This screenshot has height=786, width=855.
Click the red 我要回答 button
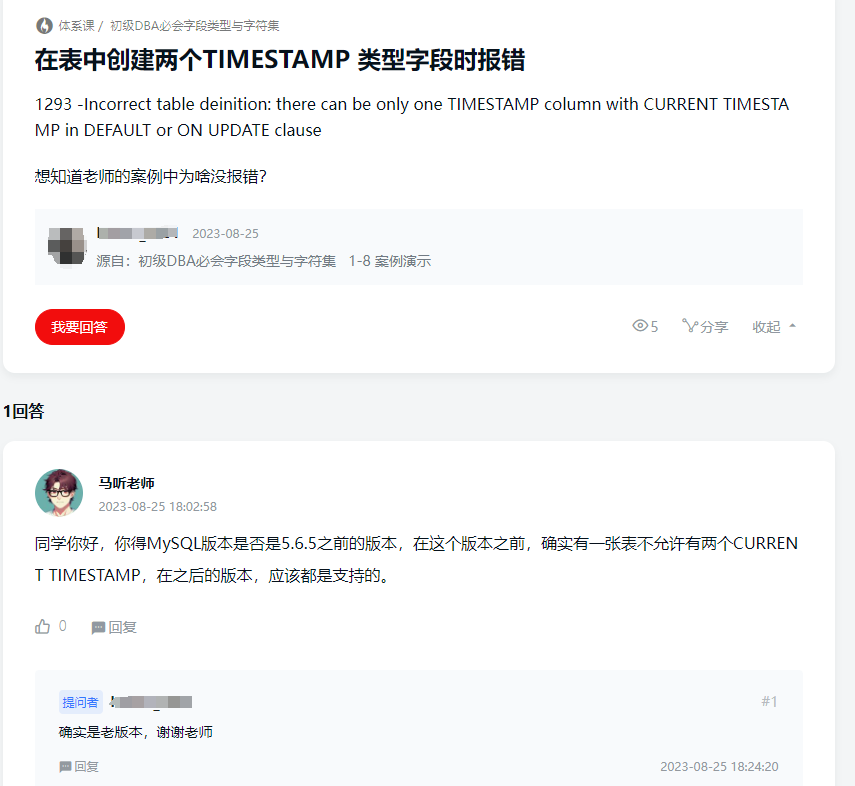pos(80,327)
